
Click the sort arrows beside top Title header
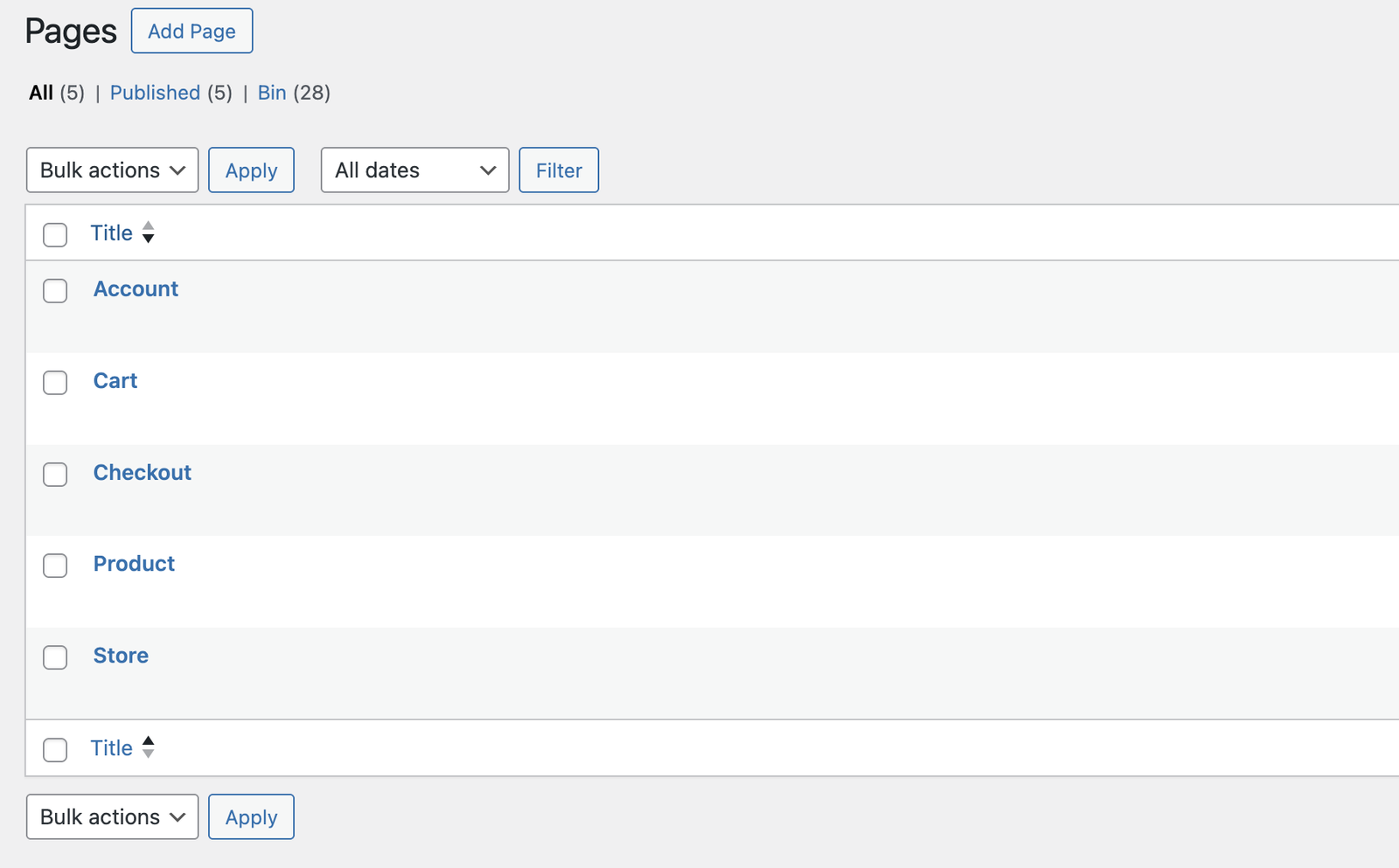click(x=149, y=233)
